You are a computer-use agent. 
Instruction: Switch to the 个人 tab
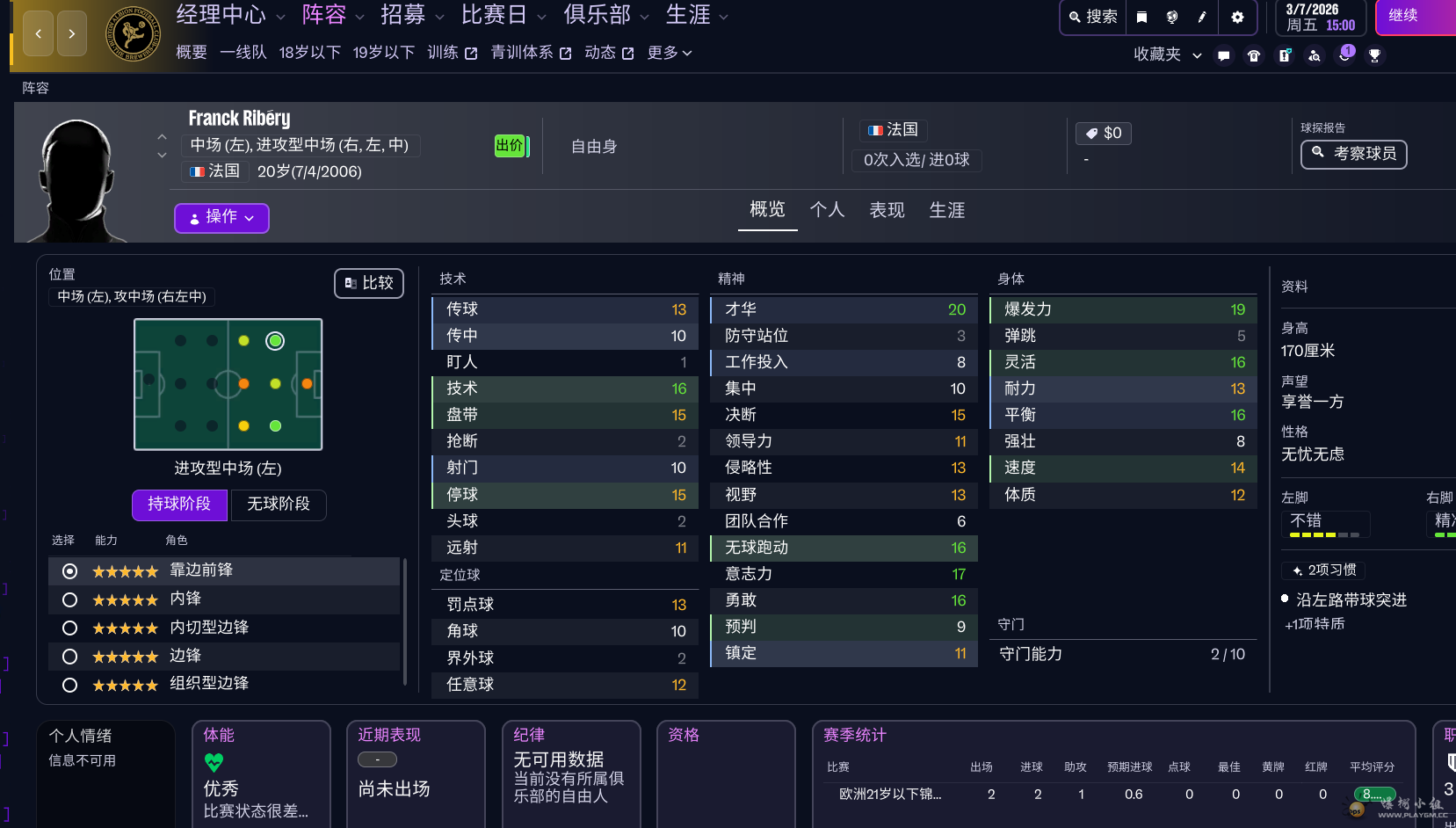click(x=827, y=210)
